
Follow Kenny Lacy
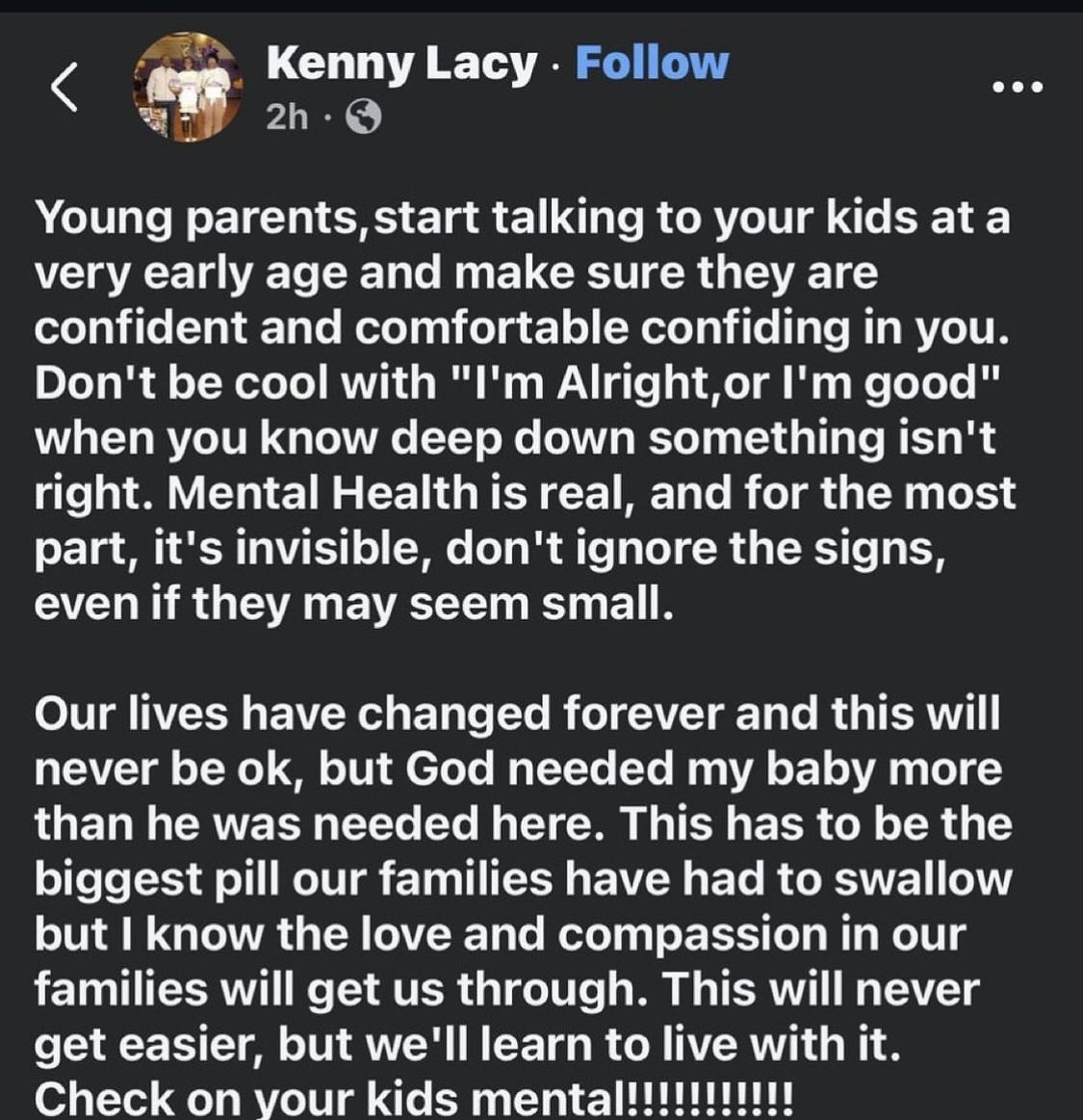point(651,64)
